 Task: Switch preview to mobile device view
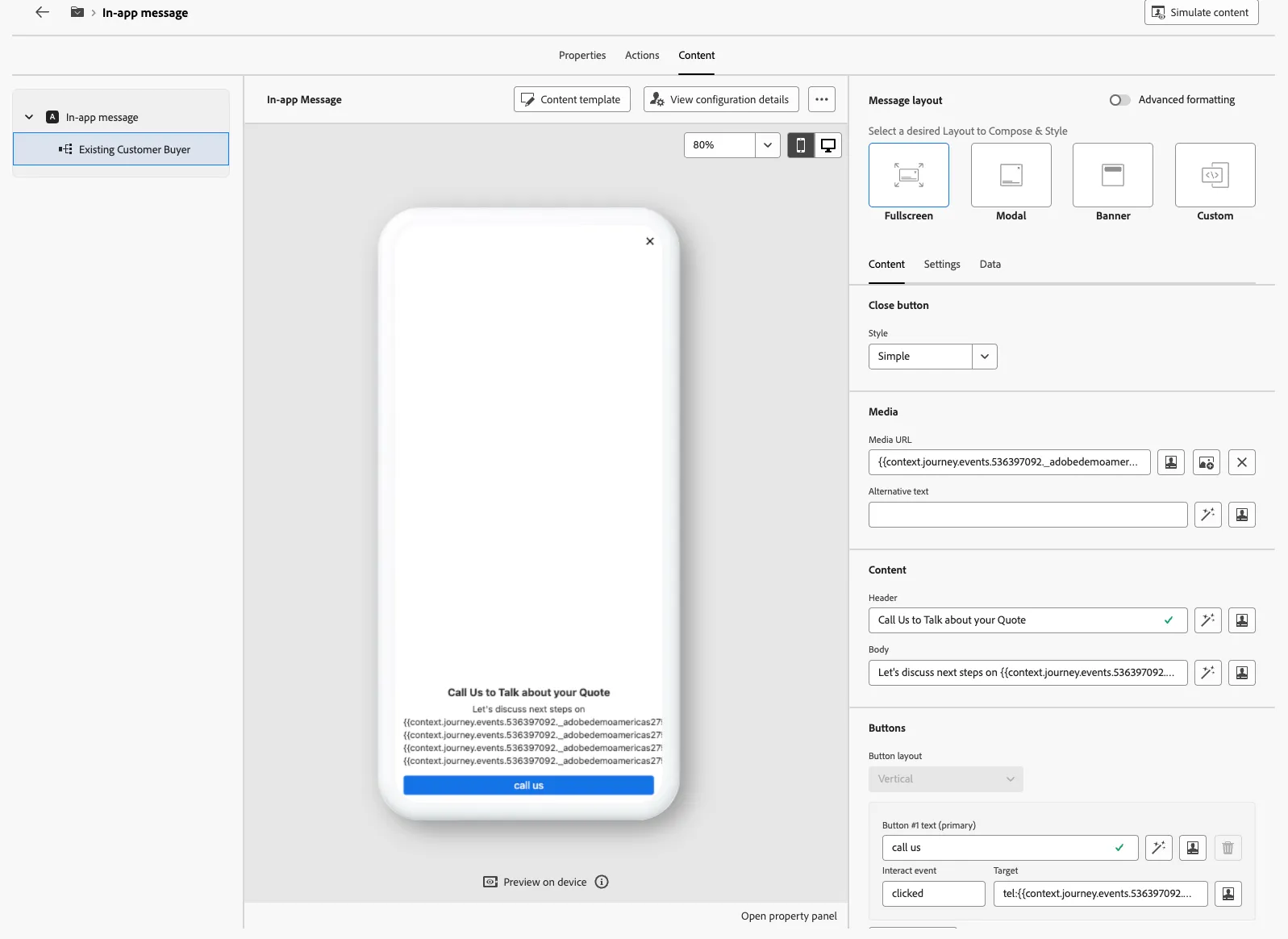(801, 145)
